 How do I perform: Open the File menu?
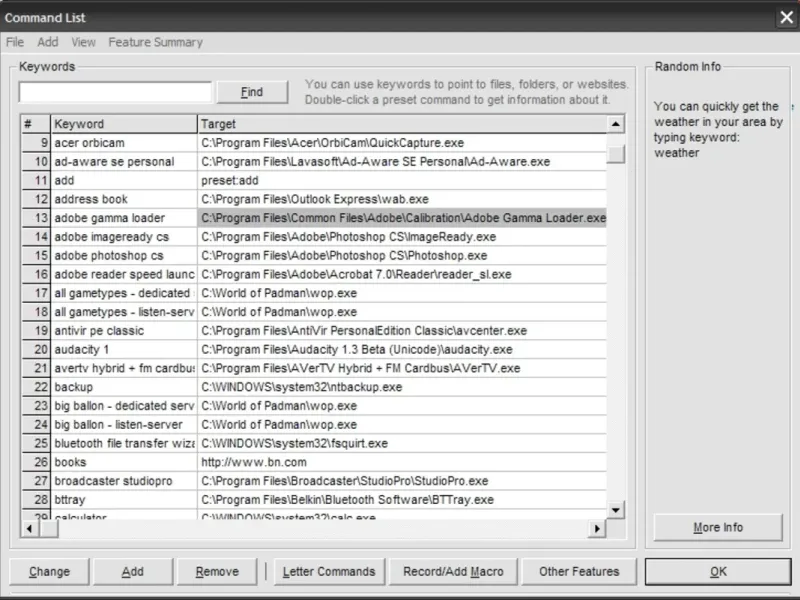(15, 42)
